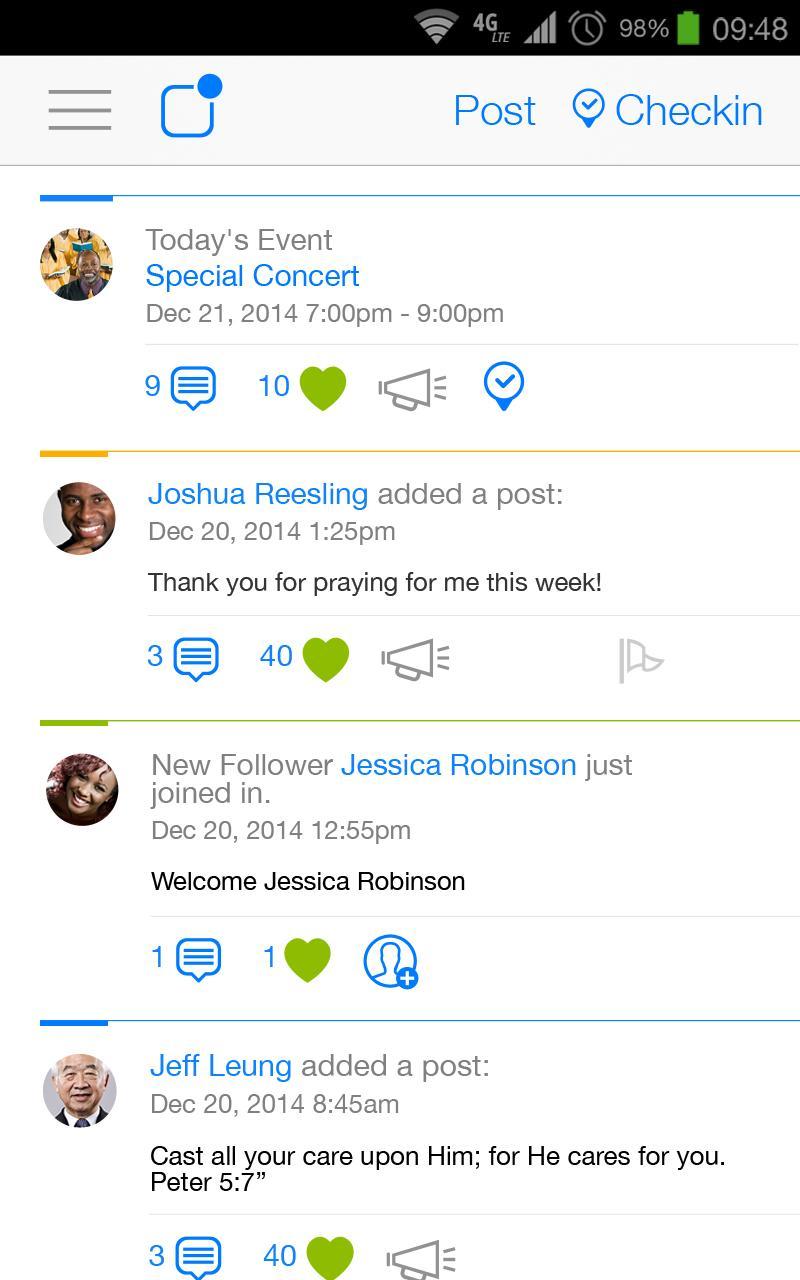
Task: Open the Special Concert event link
Action: (x=252, y=276)
